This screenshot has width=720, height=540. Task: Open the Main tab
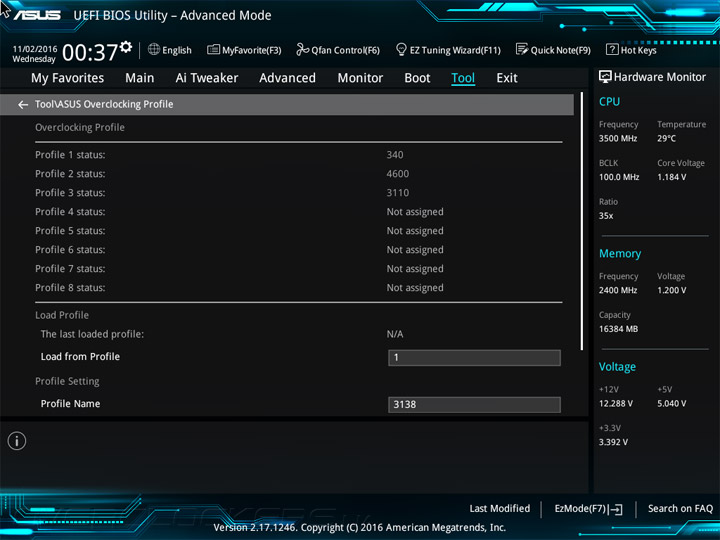pos(140,78)
